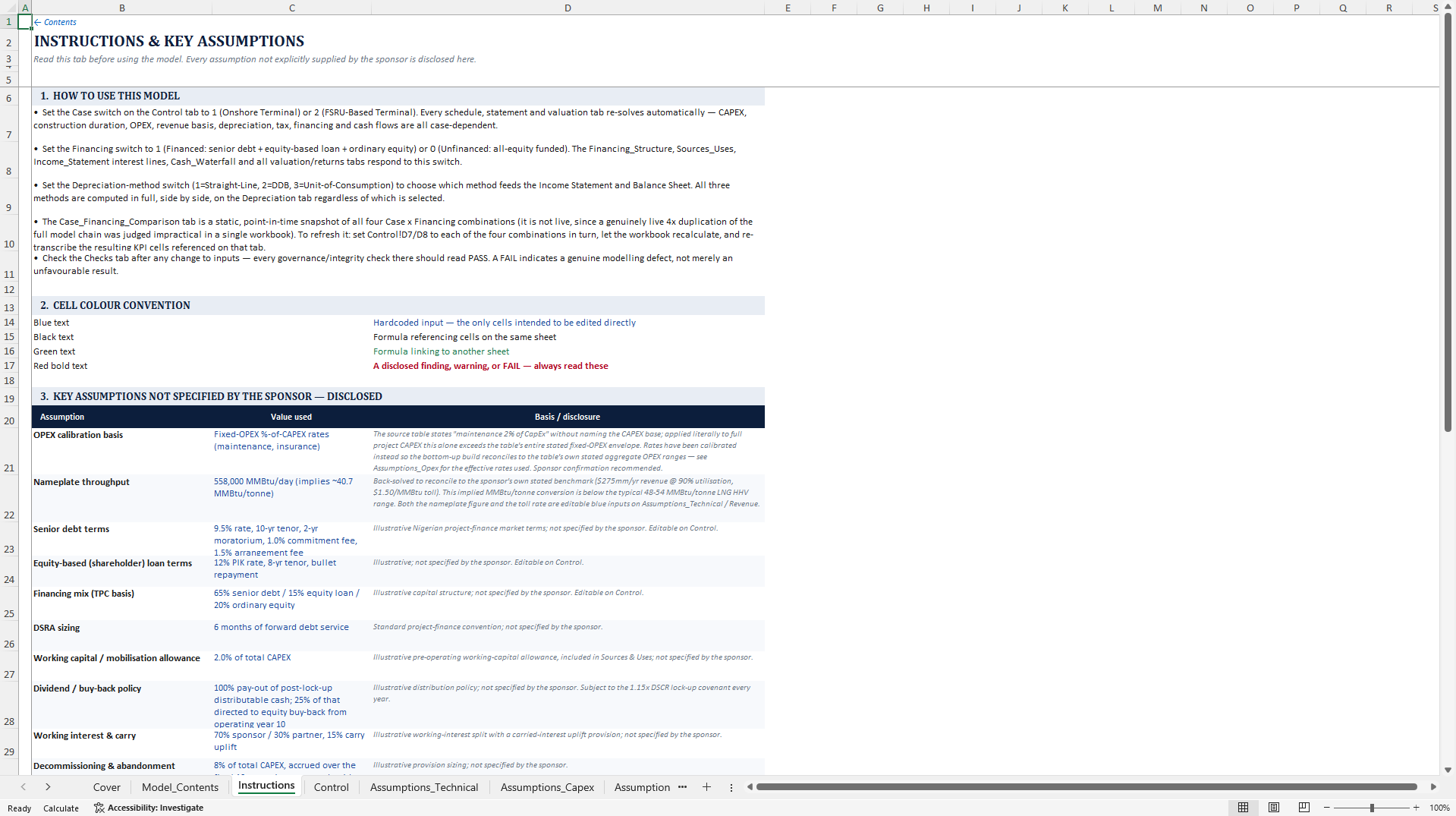Click Calculate in the status bar

click(x=61, y=808)
